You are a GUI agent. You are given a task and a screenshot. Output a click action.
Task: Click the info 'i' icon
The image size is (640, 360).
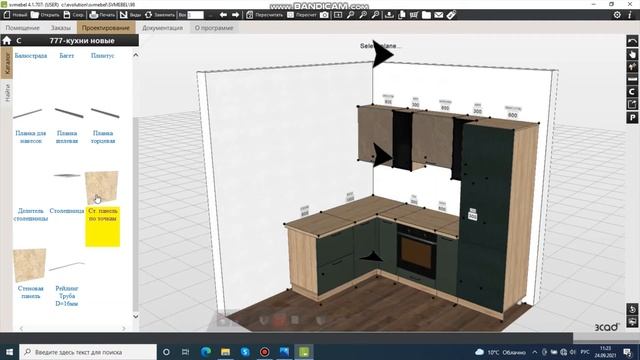(x=630, y=15)
